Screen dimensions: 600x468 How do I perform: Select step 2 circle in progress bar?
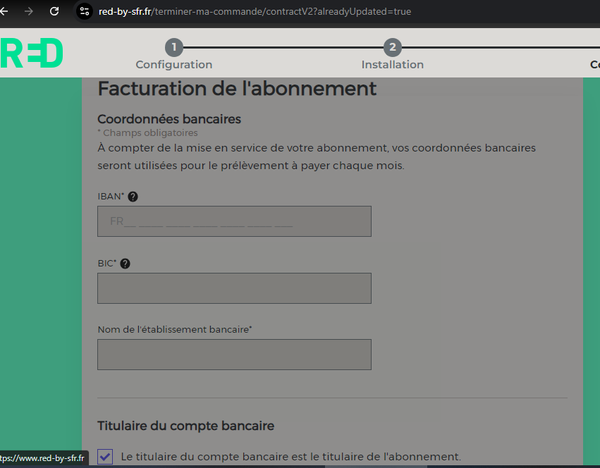point(392,47)
